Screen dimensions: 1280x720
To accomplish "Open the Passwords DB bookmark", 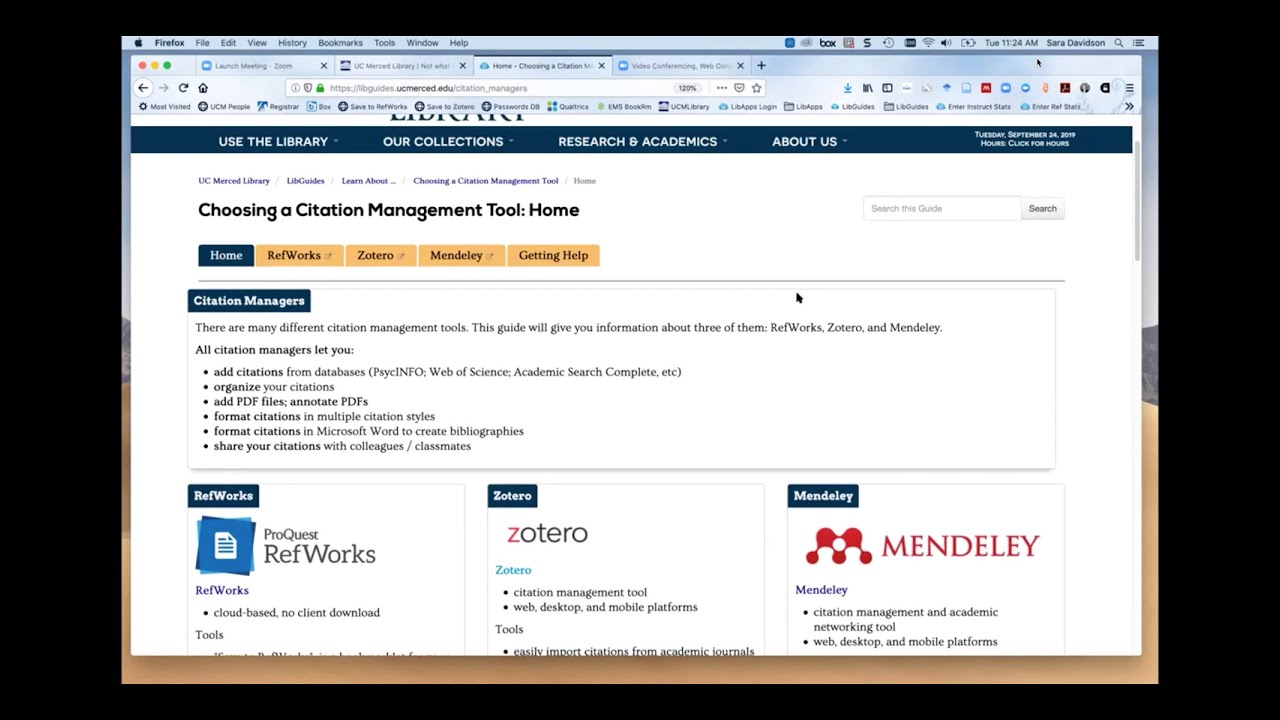I will [510, 106].
